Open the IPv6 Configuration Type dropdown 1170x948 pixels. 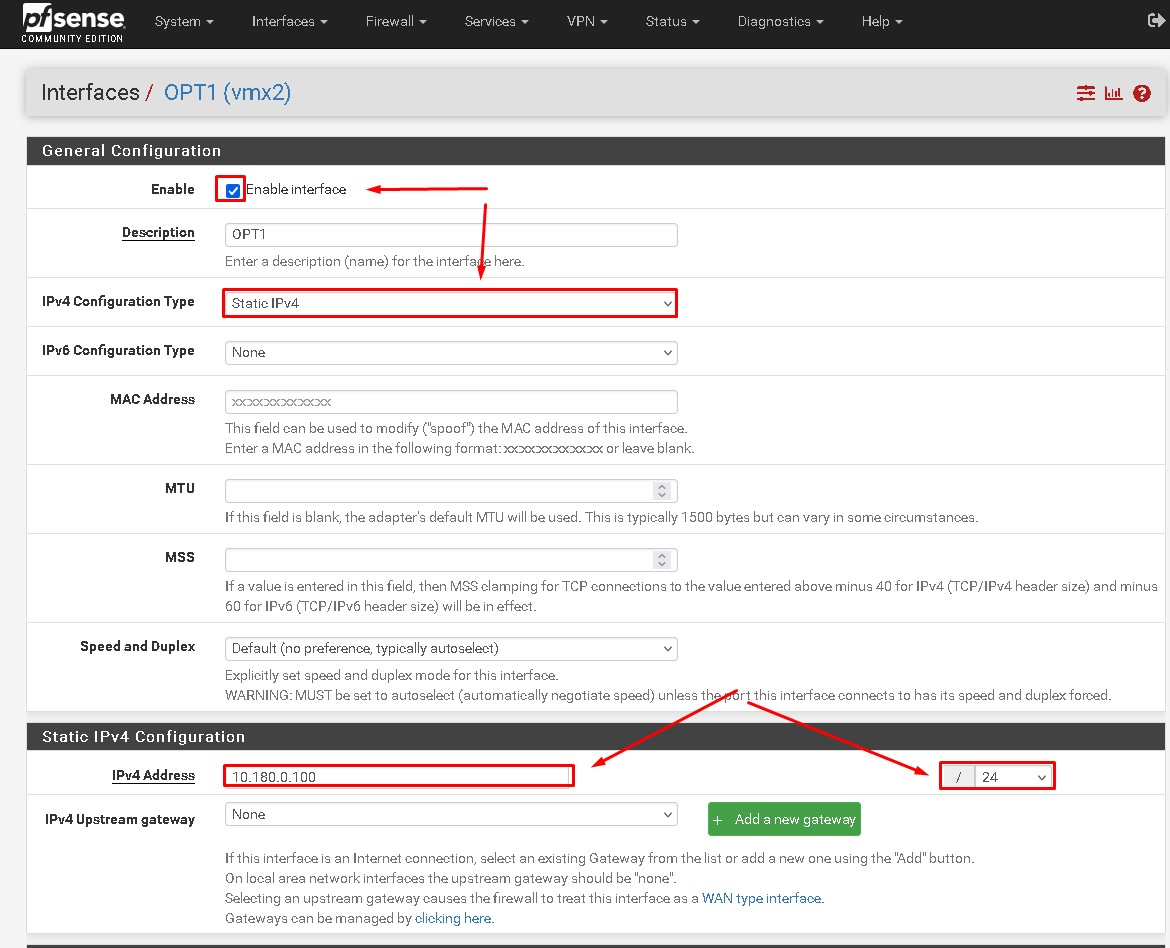coord(450,352)
